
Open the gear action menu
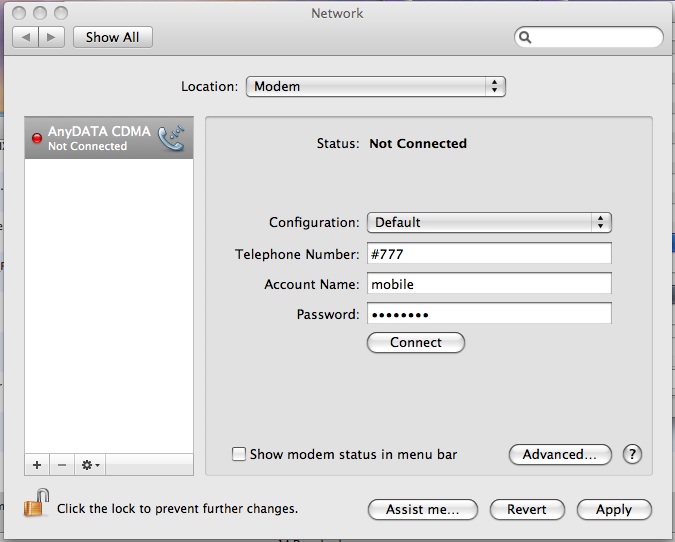(90, 465)
